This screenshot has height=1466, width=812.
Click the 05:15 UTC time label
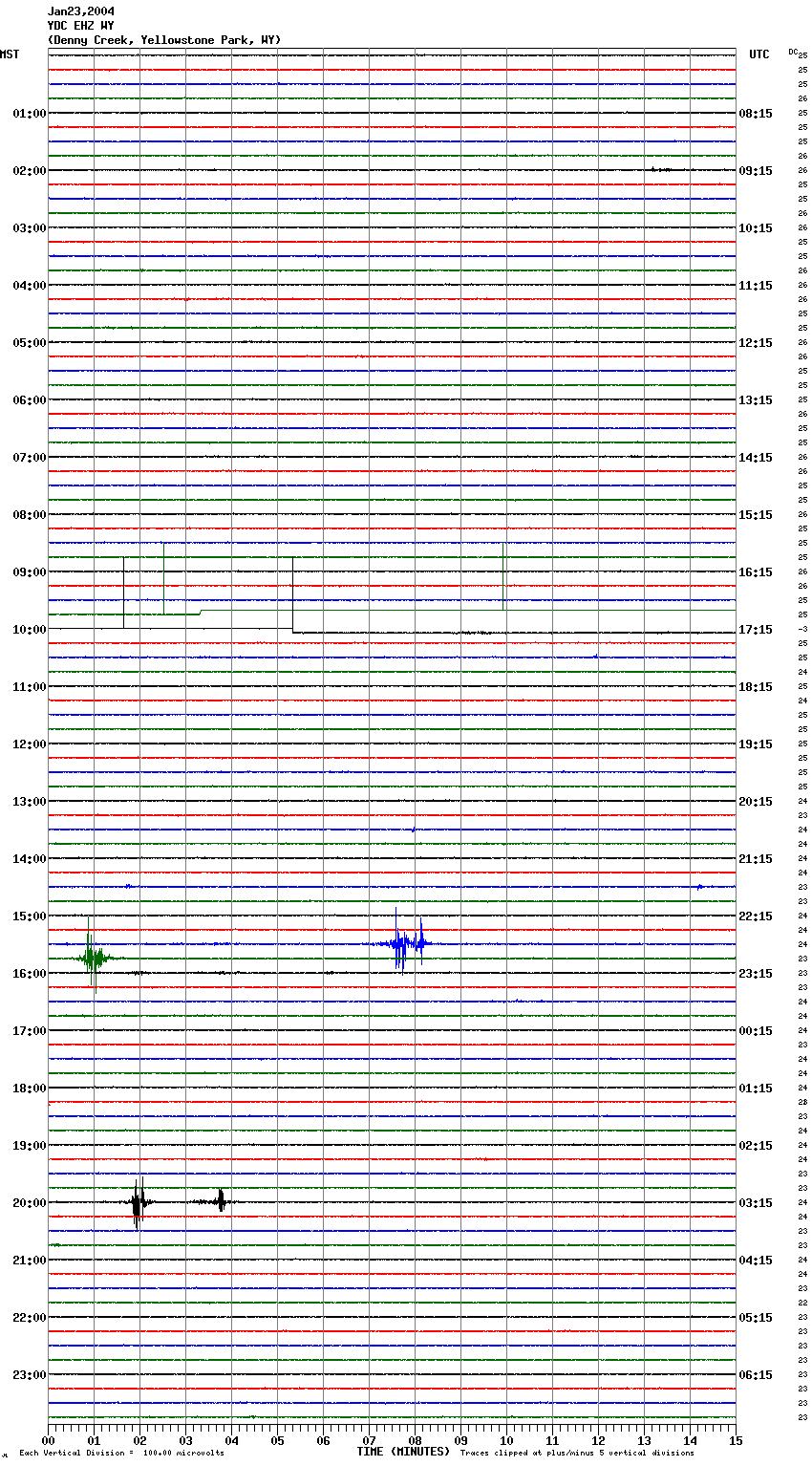pos(756,1318)
